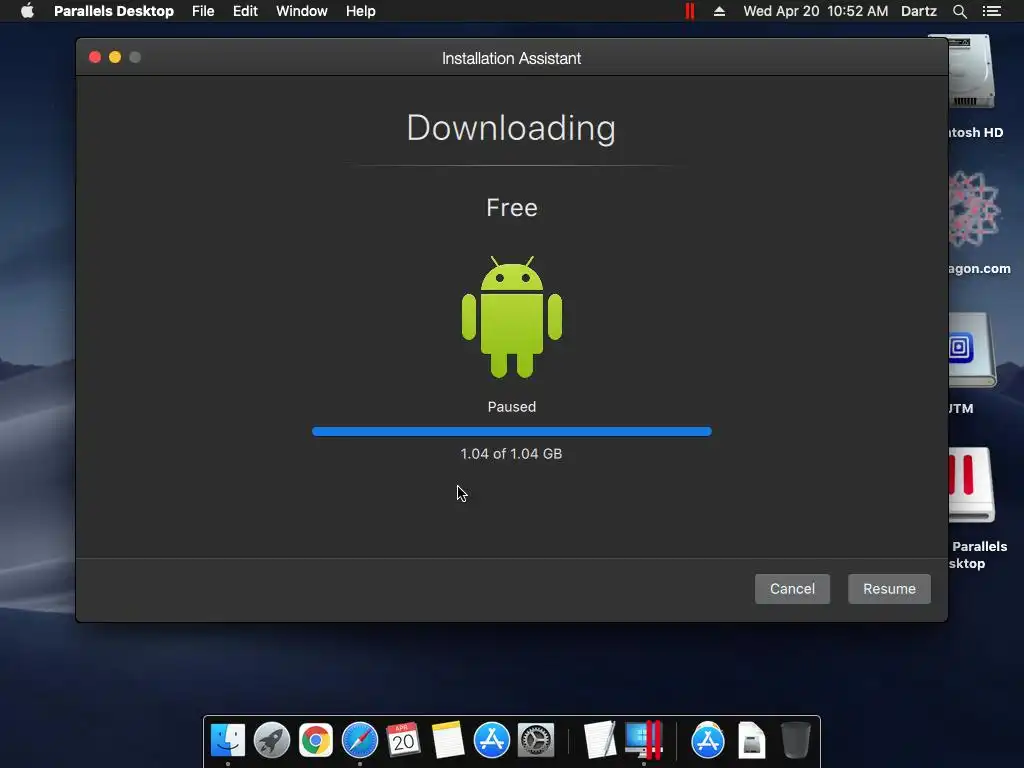Click the 'Free' label
Viewport: 1024px width, 768px height.
pyautogui.click(x=512, y=208)
